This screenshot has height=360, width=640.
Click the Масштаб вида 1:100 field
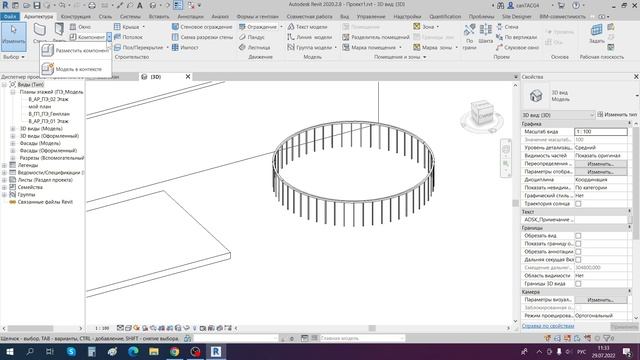(600, 131)
